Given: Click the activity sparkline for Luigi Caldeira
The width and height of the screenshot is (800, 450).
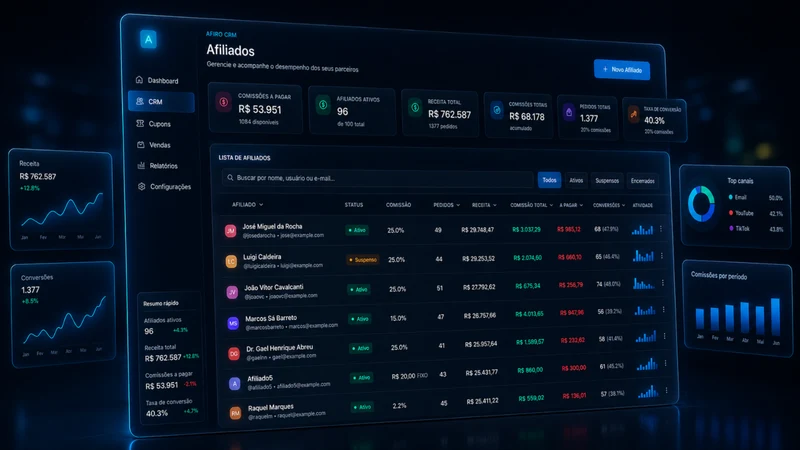Looking at the screenshot, I should click(x=643, y=256).
